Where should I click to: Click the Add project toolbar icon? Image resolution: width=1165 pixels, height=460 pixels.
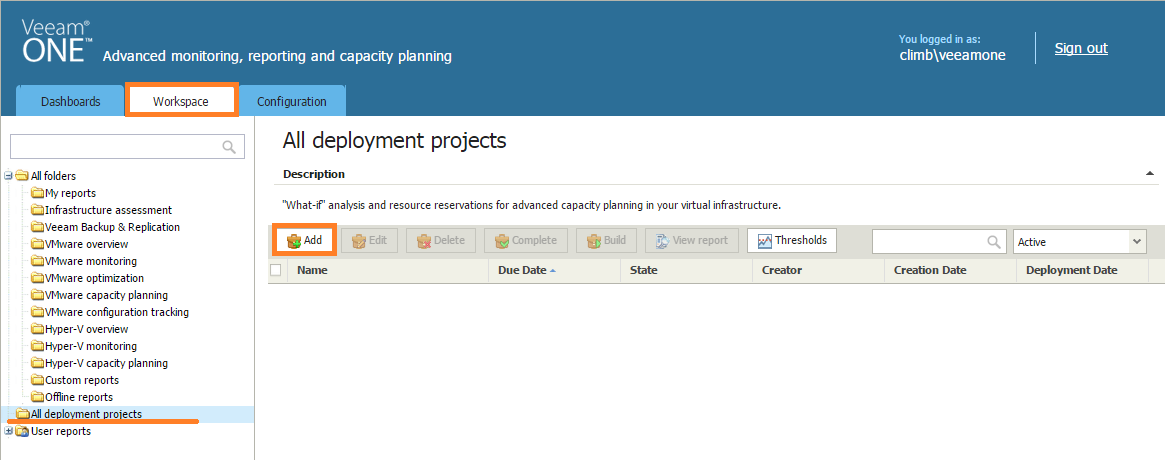pyautogui.click(x=293, y=241)
